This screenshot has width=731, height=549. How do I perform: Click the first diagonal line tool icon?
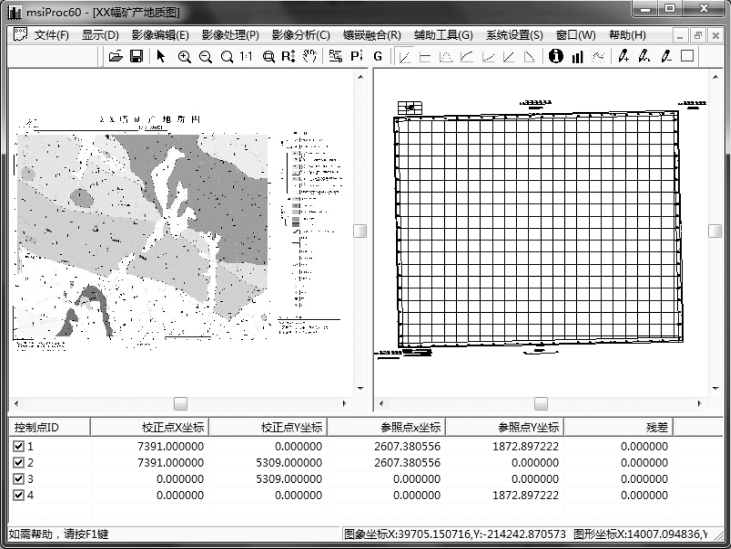pyautogui.click(x=405, y=57)
